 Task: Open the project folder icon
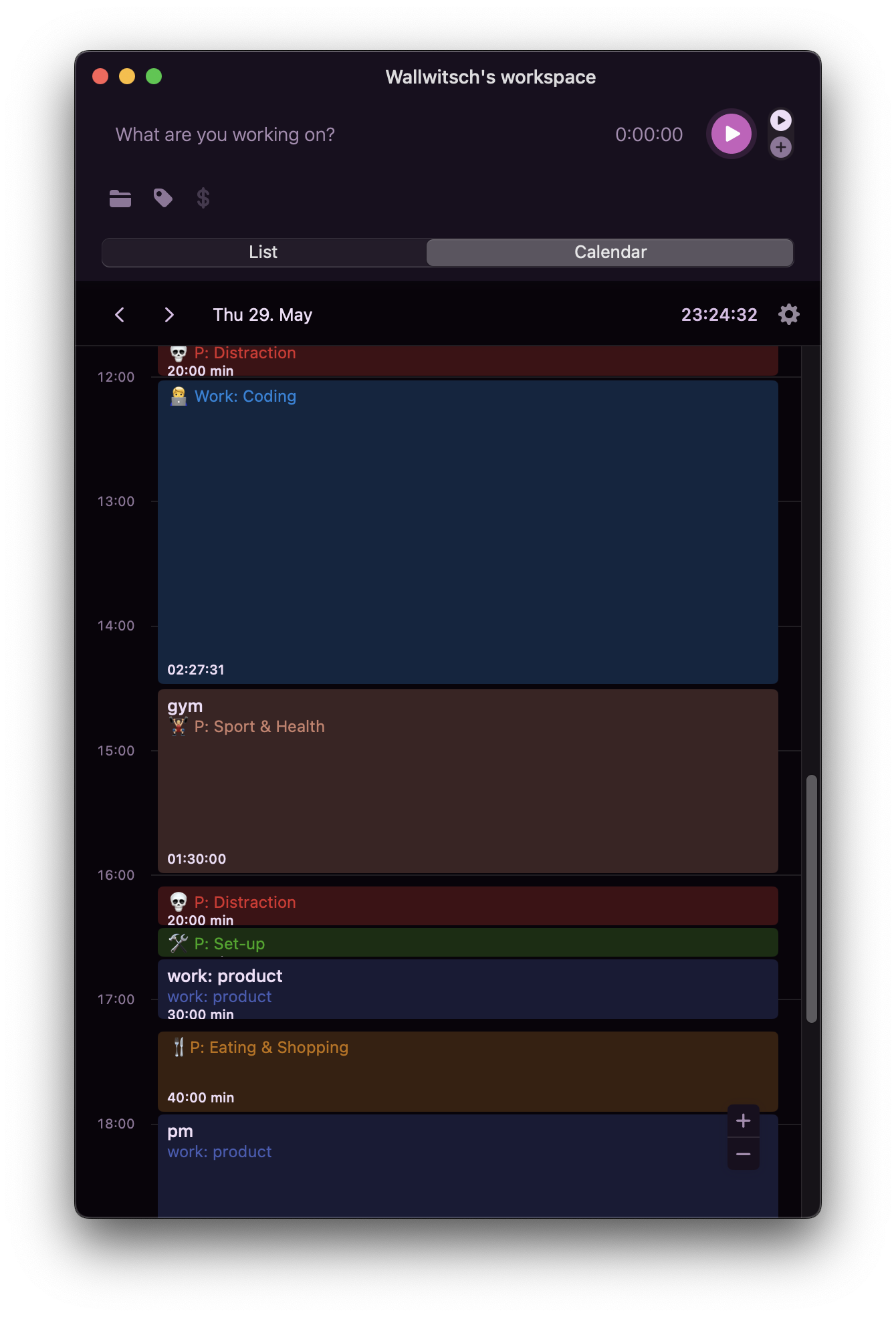coord(120,198)
